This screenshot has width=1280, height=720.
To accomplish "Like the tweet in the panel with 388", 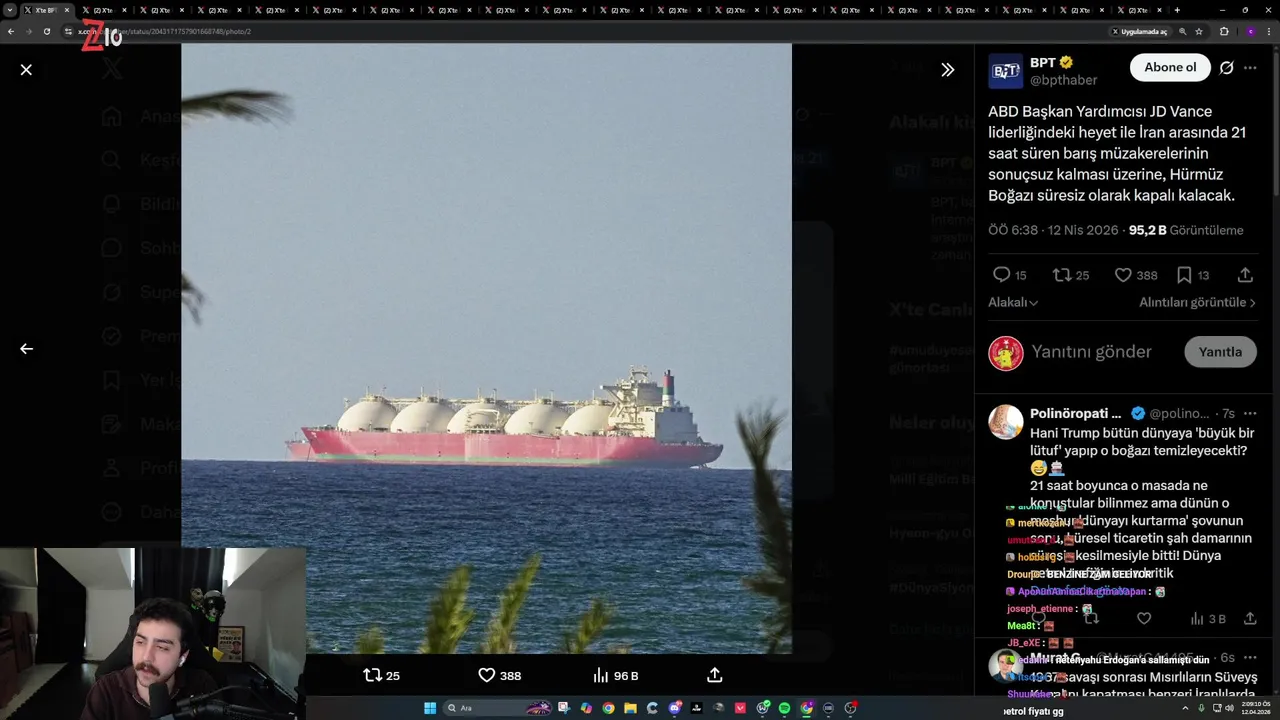I will pos(1123,275).
